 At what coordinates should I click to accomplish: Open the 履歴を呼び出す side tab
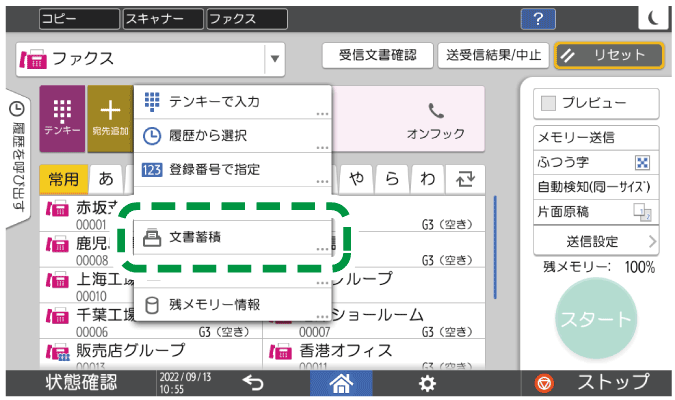tap(18, 157)
